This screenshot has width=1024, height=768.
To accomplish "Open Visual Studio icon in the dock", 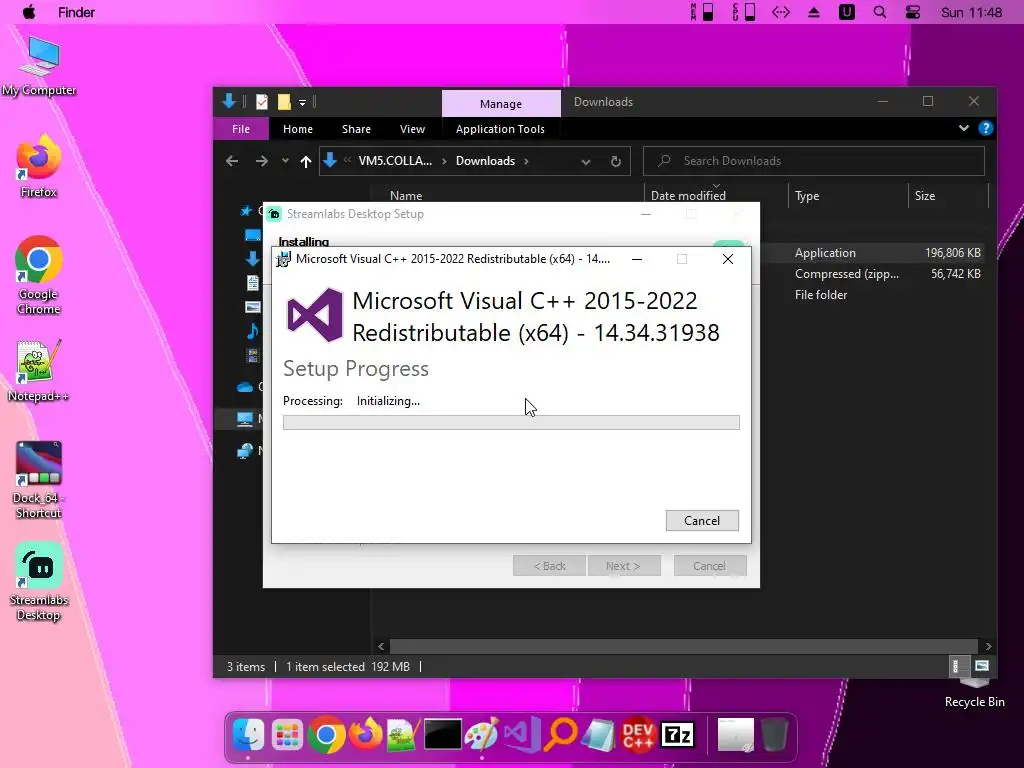I will point(522,734).
